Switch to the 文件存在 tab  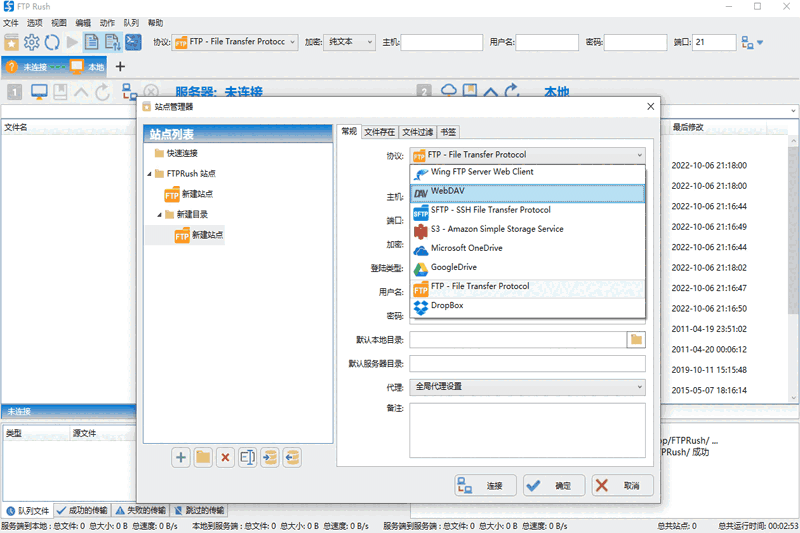click(379, 132)
